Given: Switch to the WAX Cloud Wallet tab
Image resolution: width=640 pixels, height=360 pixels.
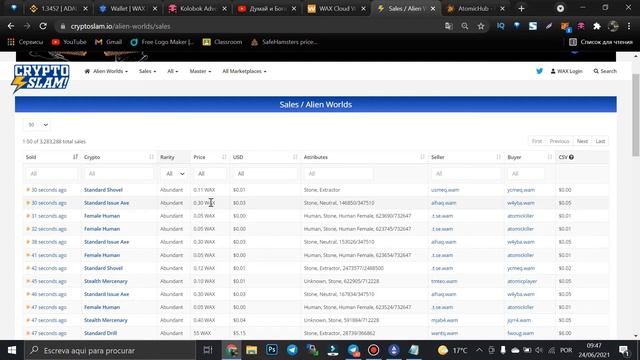Looking at the screenshot, I should pos(337,9).
